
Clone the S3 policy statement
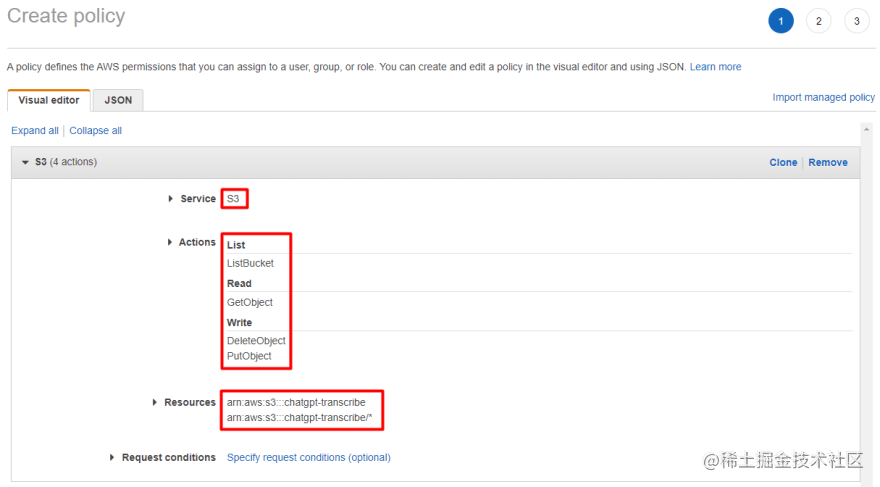(x=783, y=162)
